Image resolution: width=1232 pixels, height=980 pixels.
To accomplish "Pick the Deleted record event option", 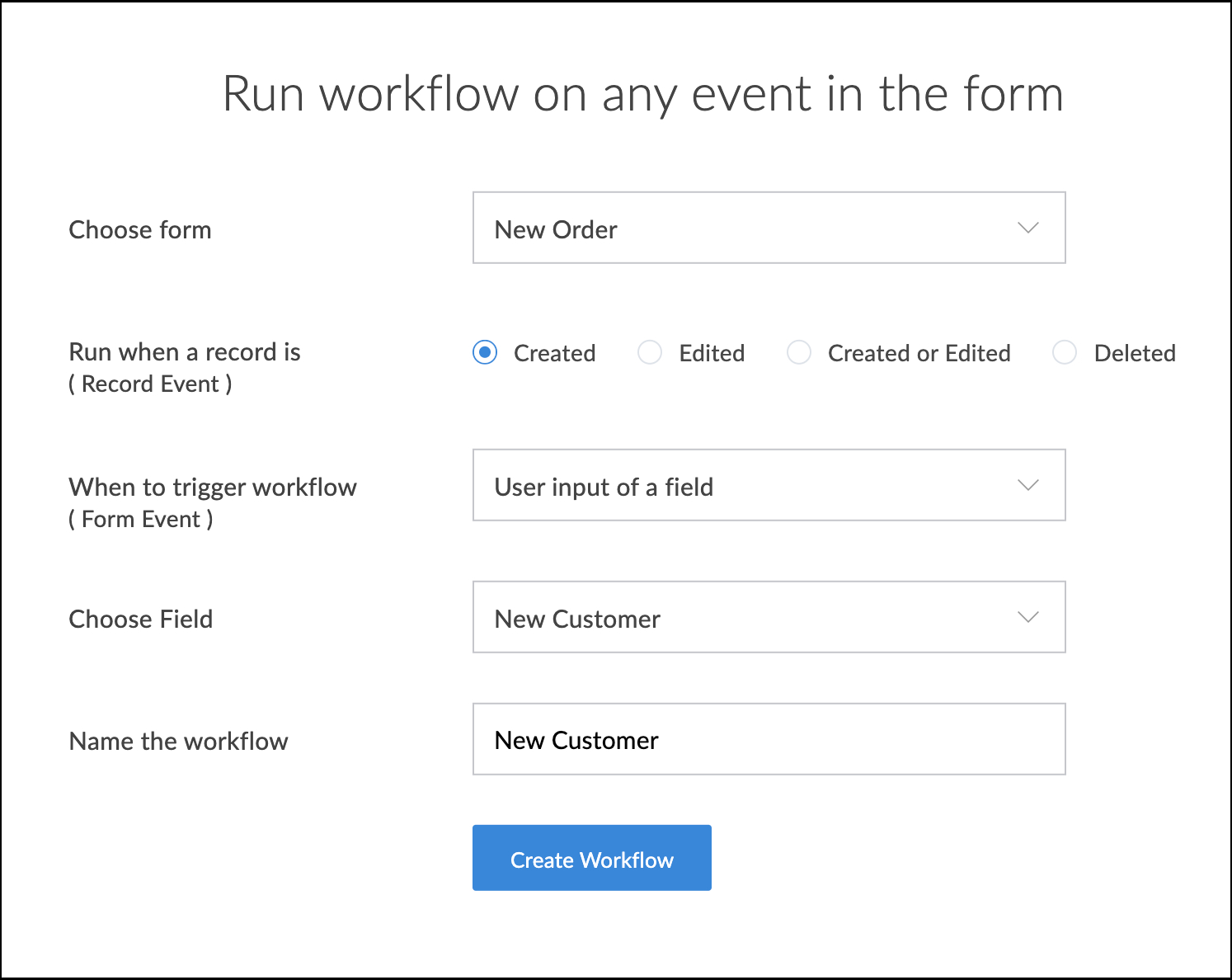I will (1065, 353).
